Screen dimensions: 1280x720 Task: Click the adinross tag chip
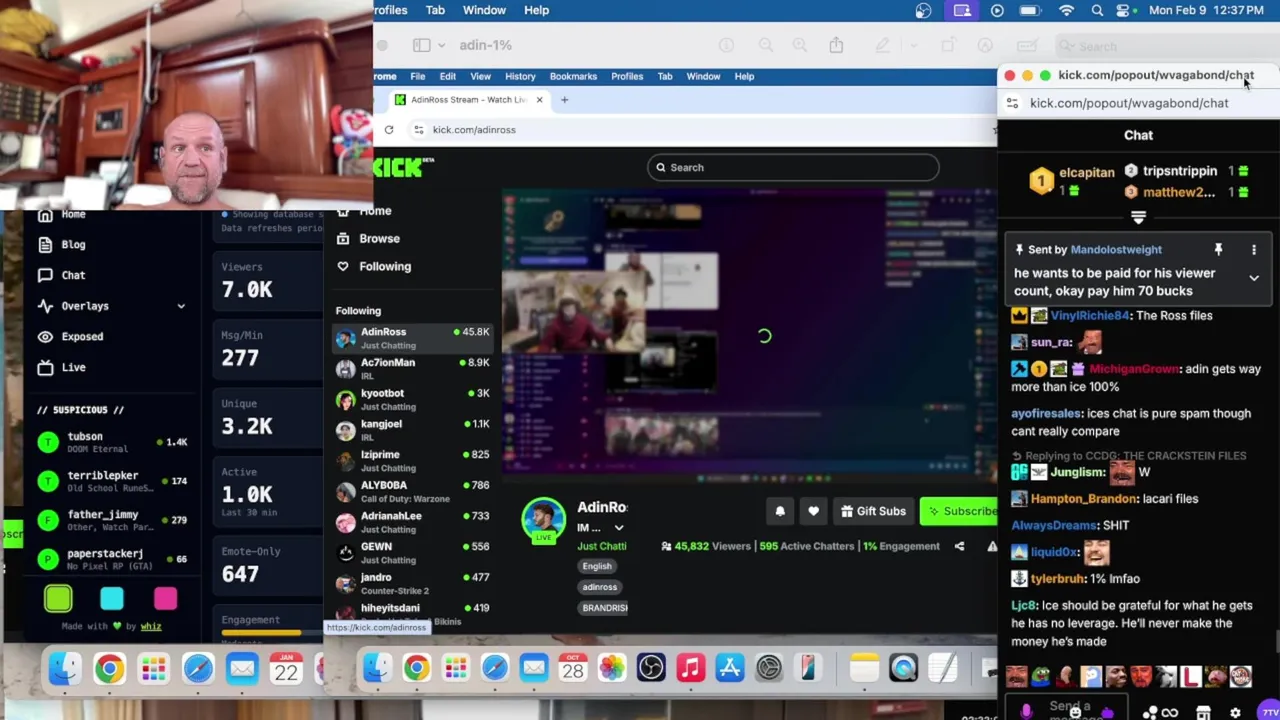coord(600,587)
